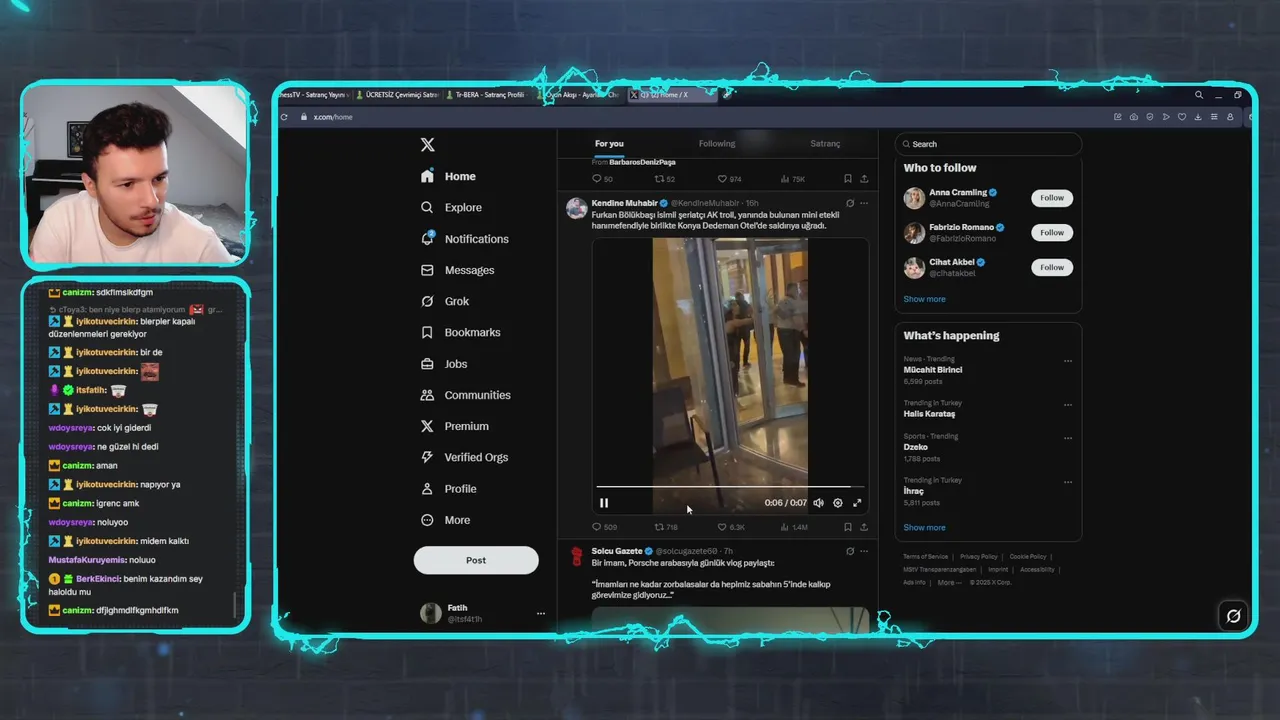
Task: Open more options for İhraç trend
Action: 1068,482
